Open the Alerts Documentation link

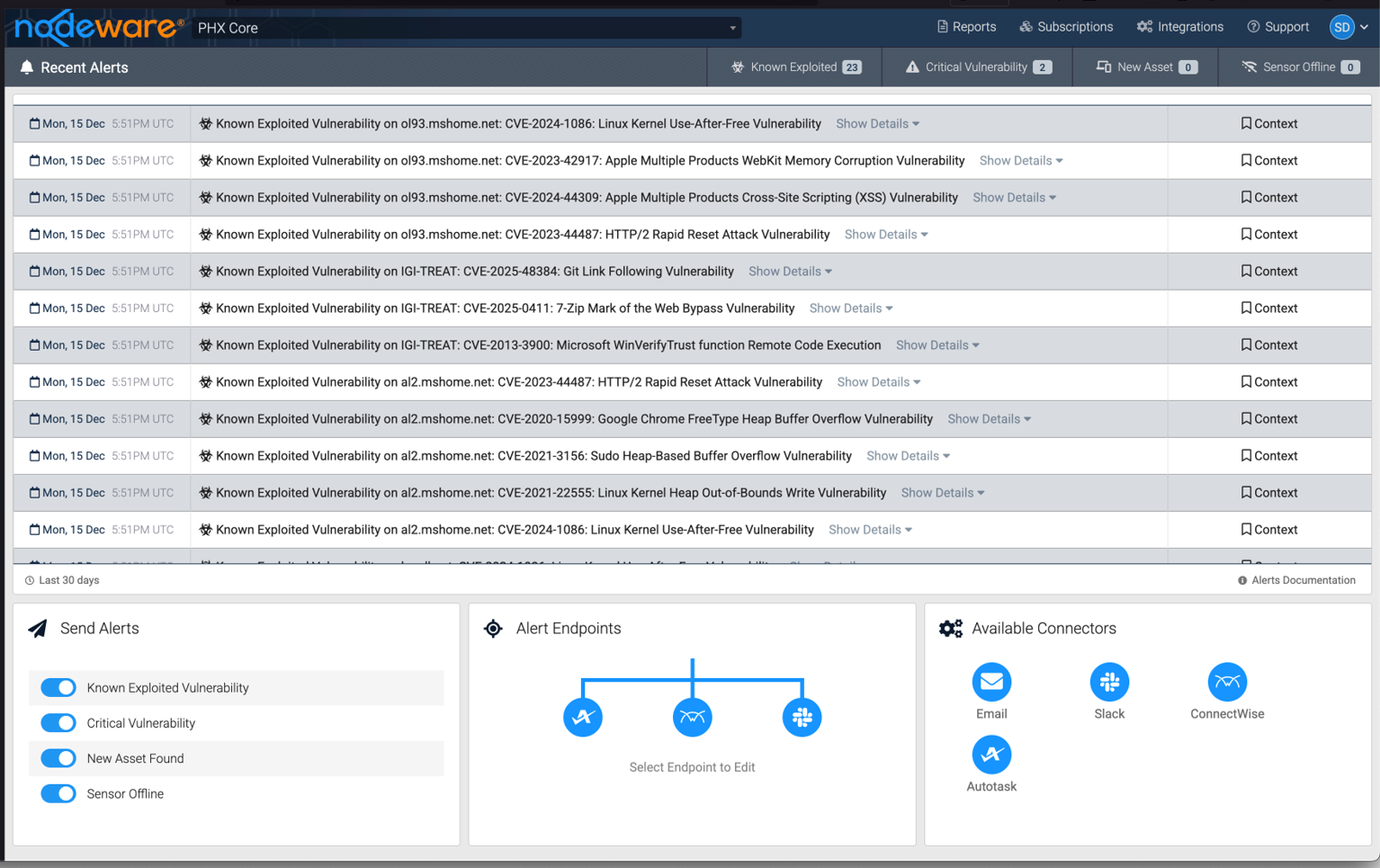1297,580
